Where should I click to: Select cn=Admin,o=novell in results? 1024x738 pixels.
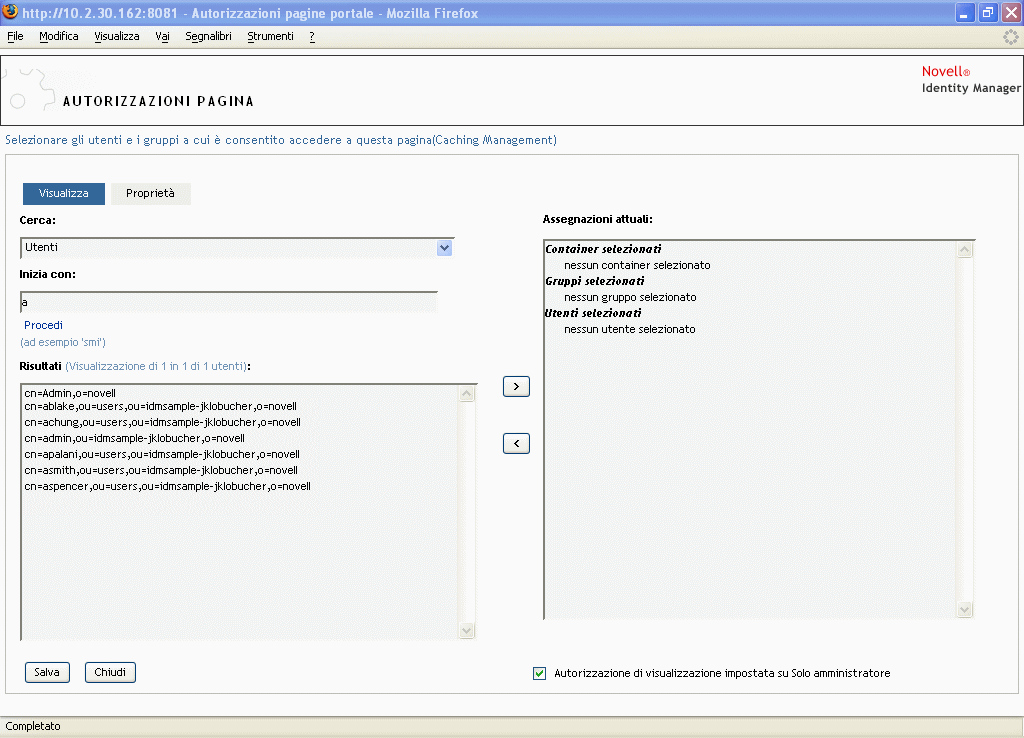(70, 393)
